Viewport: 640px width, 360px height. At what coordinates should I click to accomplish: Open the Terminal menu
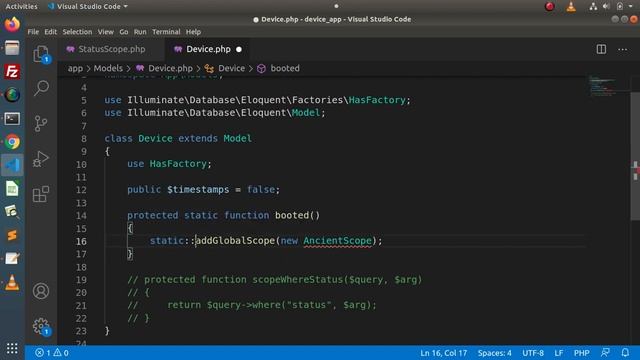166,32
